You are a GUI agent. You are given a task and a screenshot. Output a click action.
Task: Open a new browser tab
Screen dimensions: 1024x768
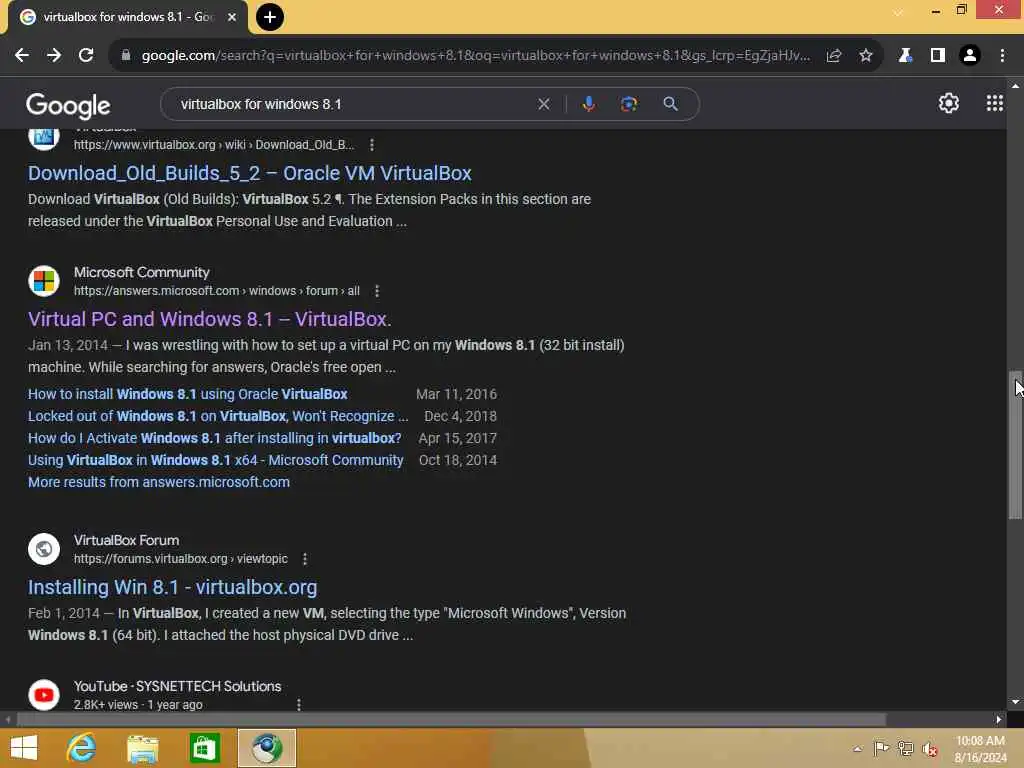(270, 17)
